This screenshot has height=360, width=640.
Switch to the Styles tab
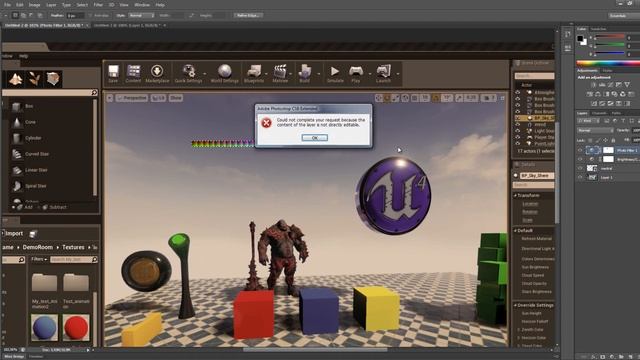607,71
